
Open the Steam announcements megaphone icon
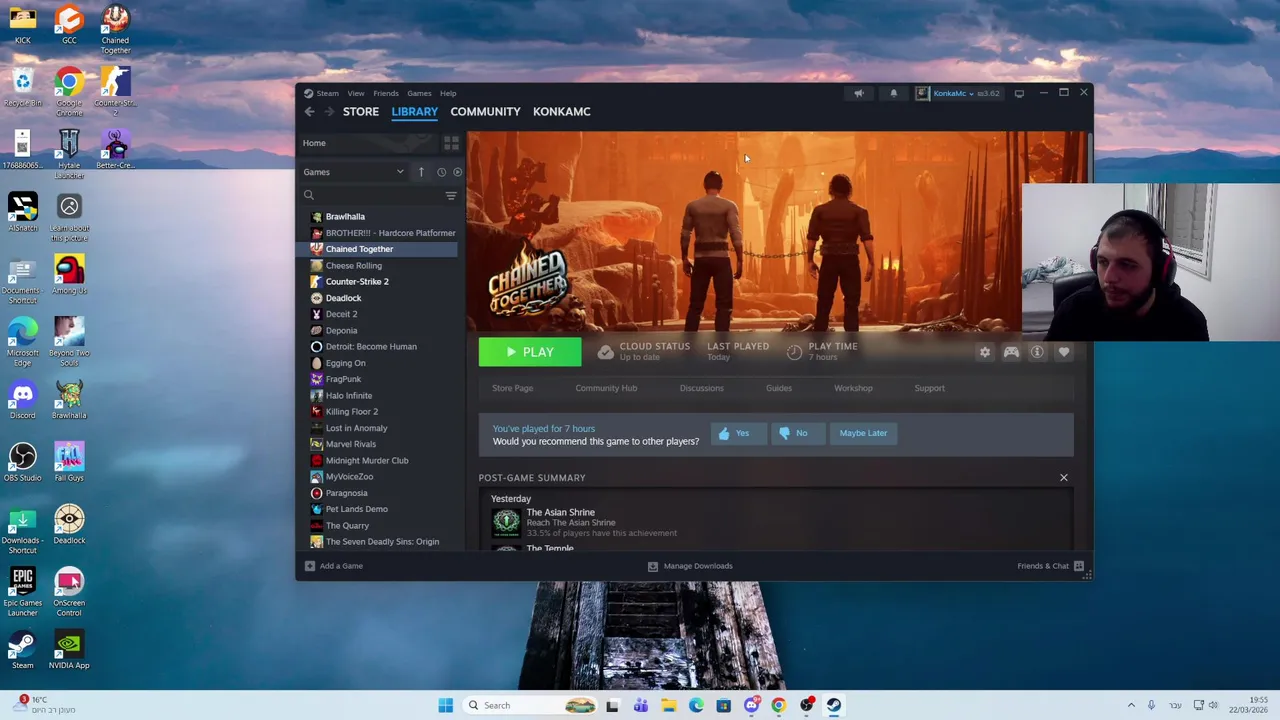(859, 93)
